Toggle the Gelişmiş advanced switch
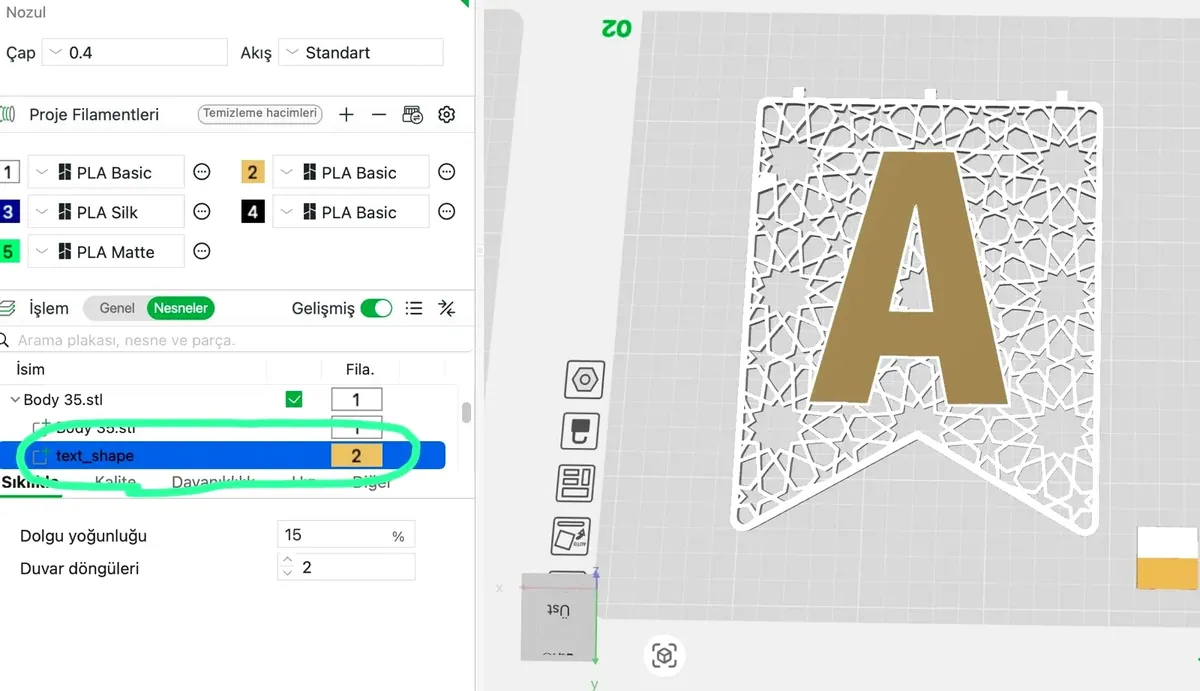Viewport: 1200px width, 691px height. (x=377, y=309)
